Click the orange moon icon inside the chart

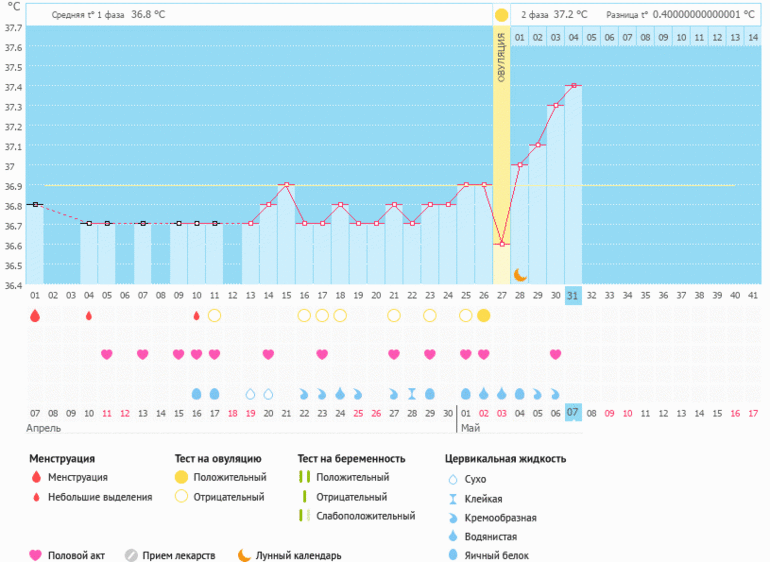coord(520,274)
